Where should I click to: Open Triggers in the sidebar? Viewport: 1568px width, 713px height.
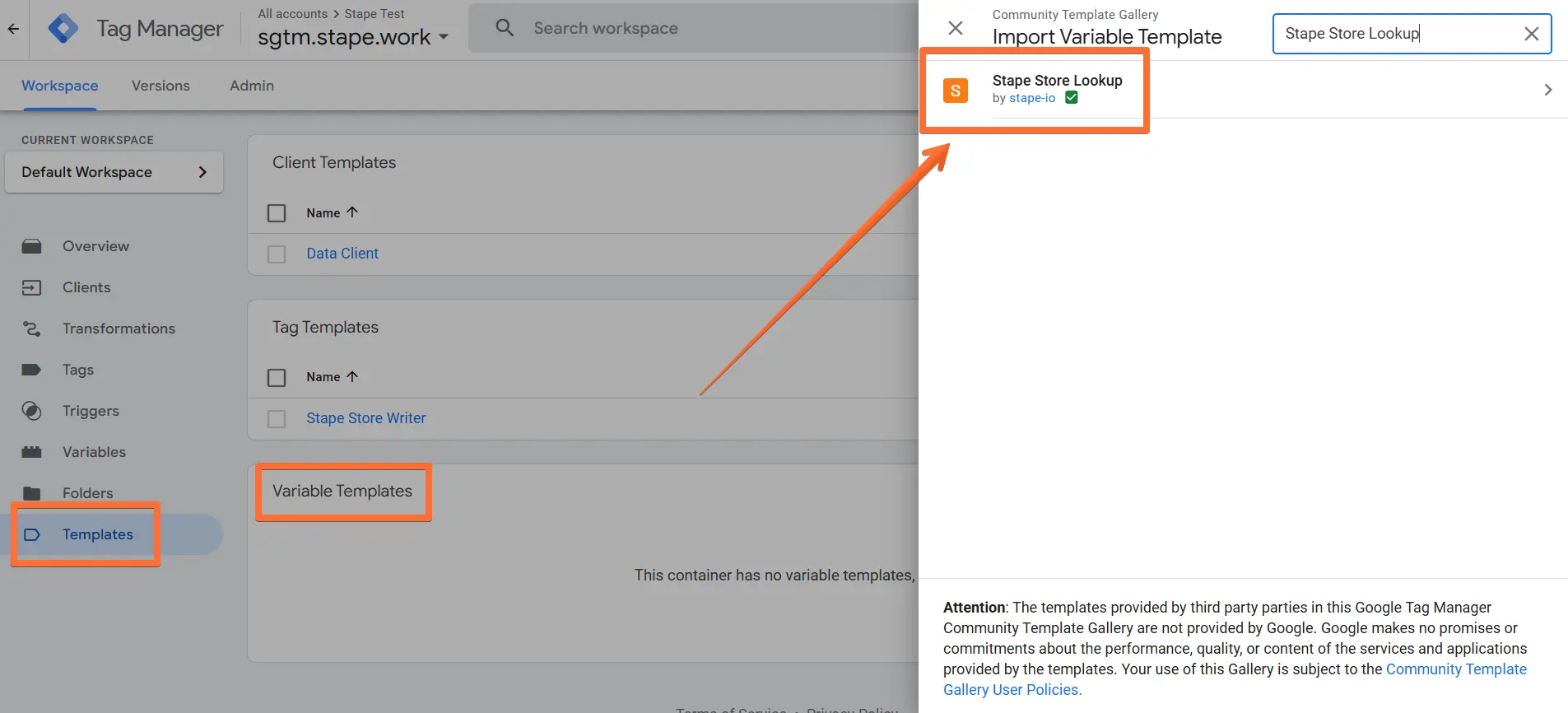click(x=91, y=411)
